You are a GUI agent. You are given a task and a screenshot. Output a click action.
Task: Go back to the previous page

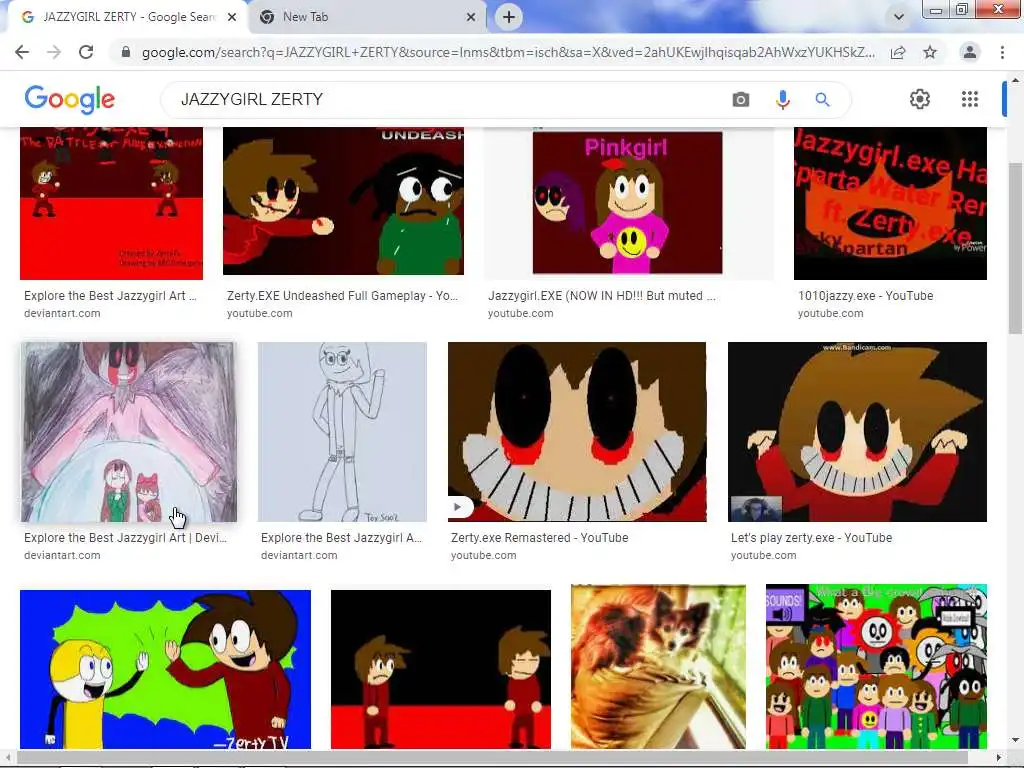point(22,52)
